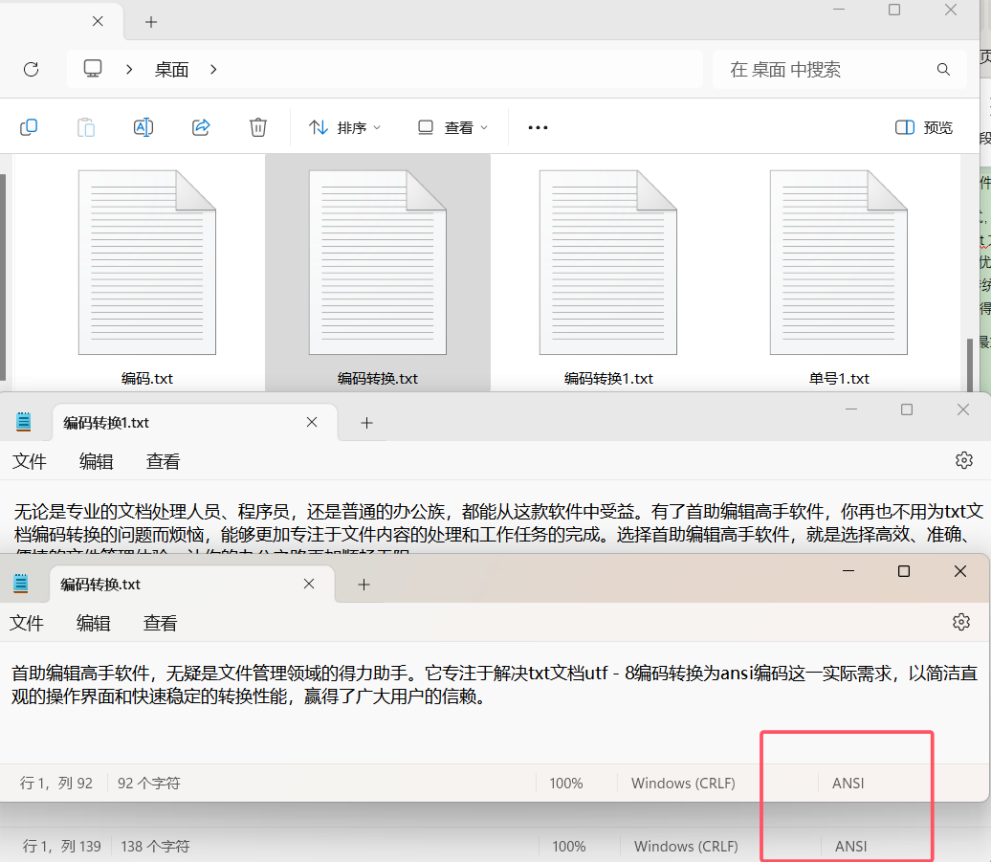Open 文件 menu in 编码转换.txt Notepad
Image resolution: width=992 pixels, height=863 pixels.
click(x=27, y=623)
